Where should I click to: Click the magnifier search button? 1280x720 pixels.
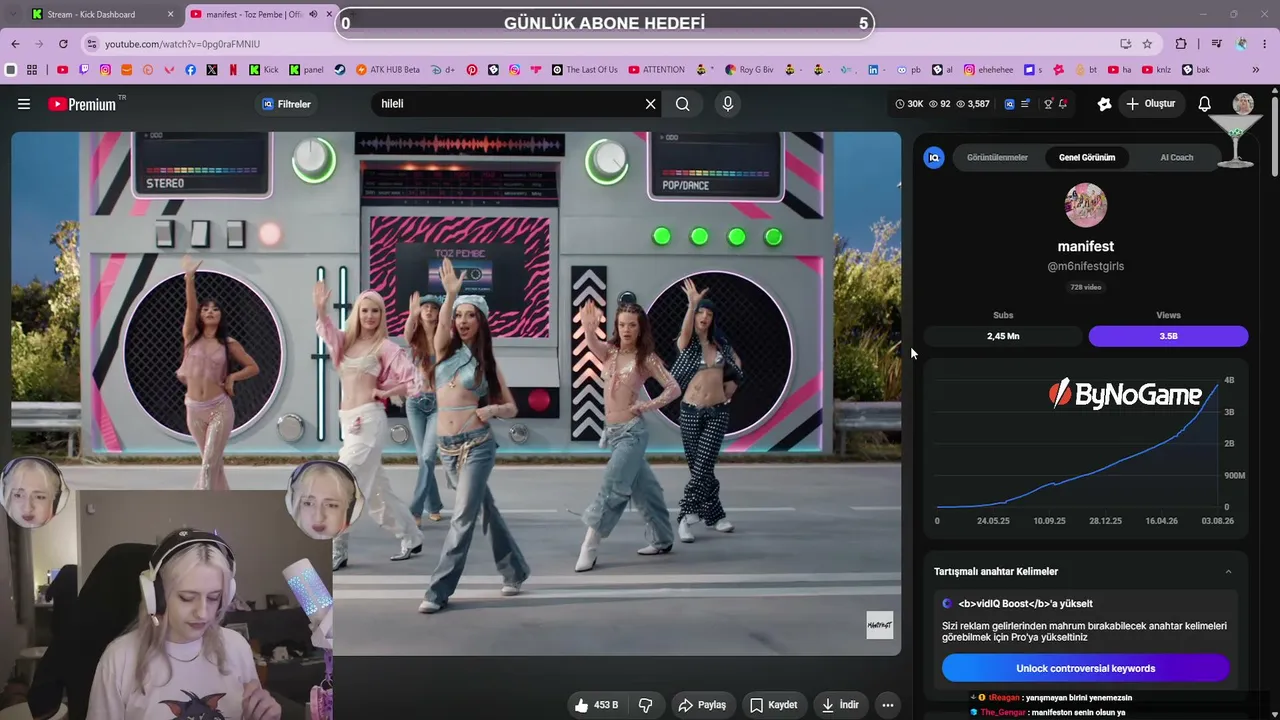(683, 104)
